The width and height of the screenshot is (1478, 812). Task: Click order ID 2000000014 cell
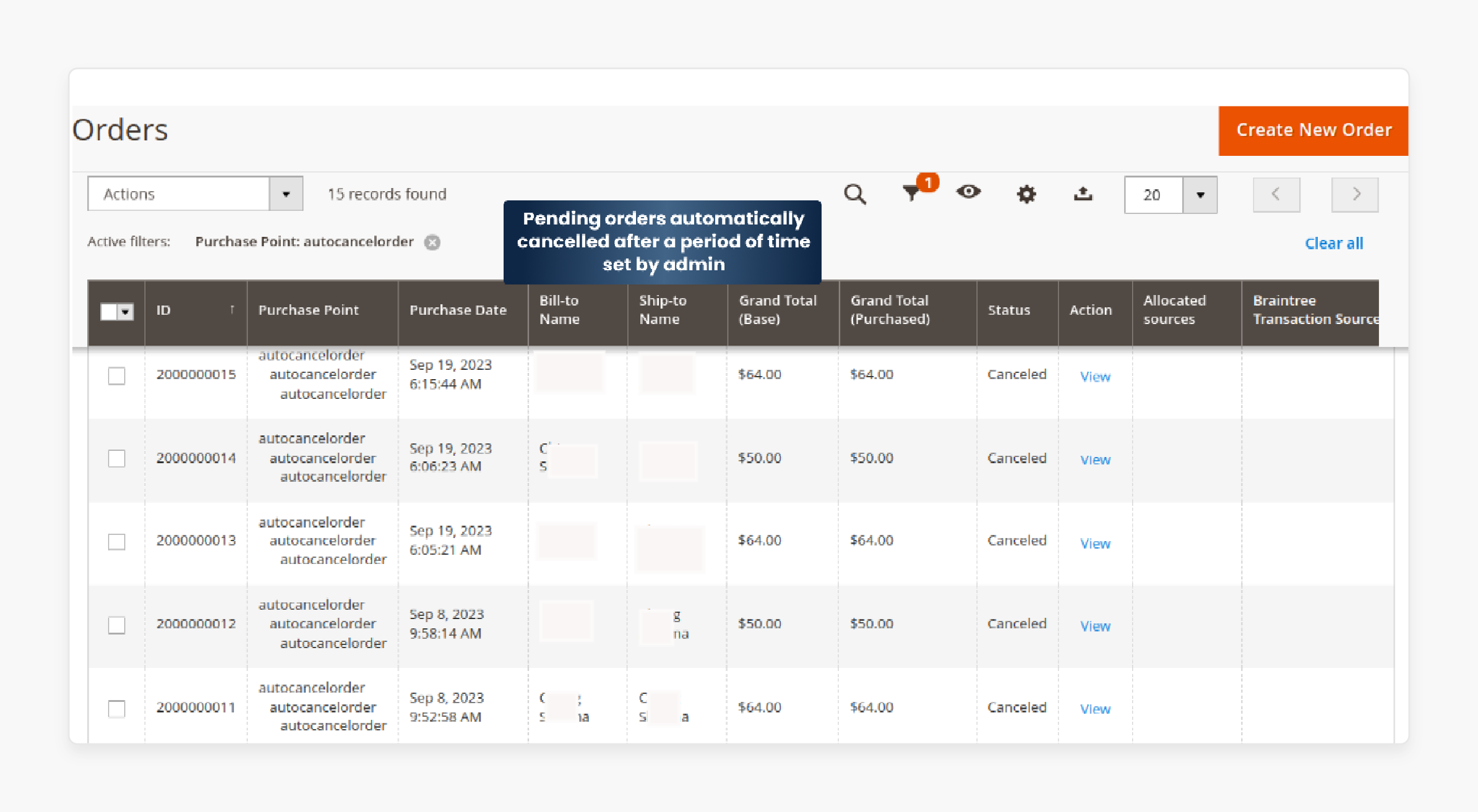tap(195, 458)
